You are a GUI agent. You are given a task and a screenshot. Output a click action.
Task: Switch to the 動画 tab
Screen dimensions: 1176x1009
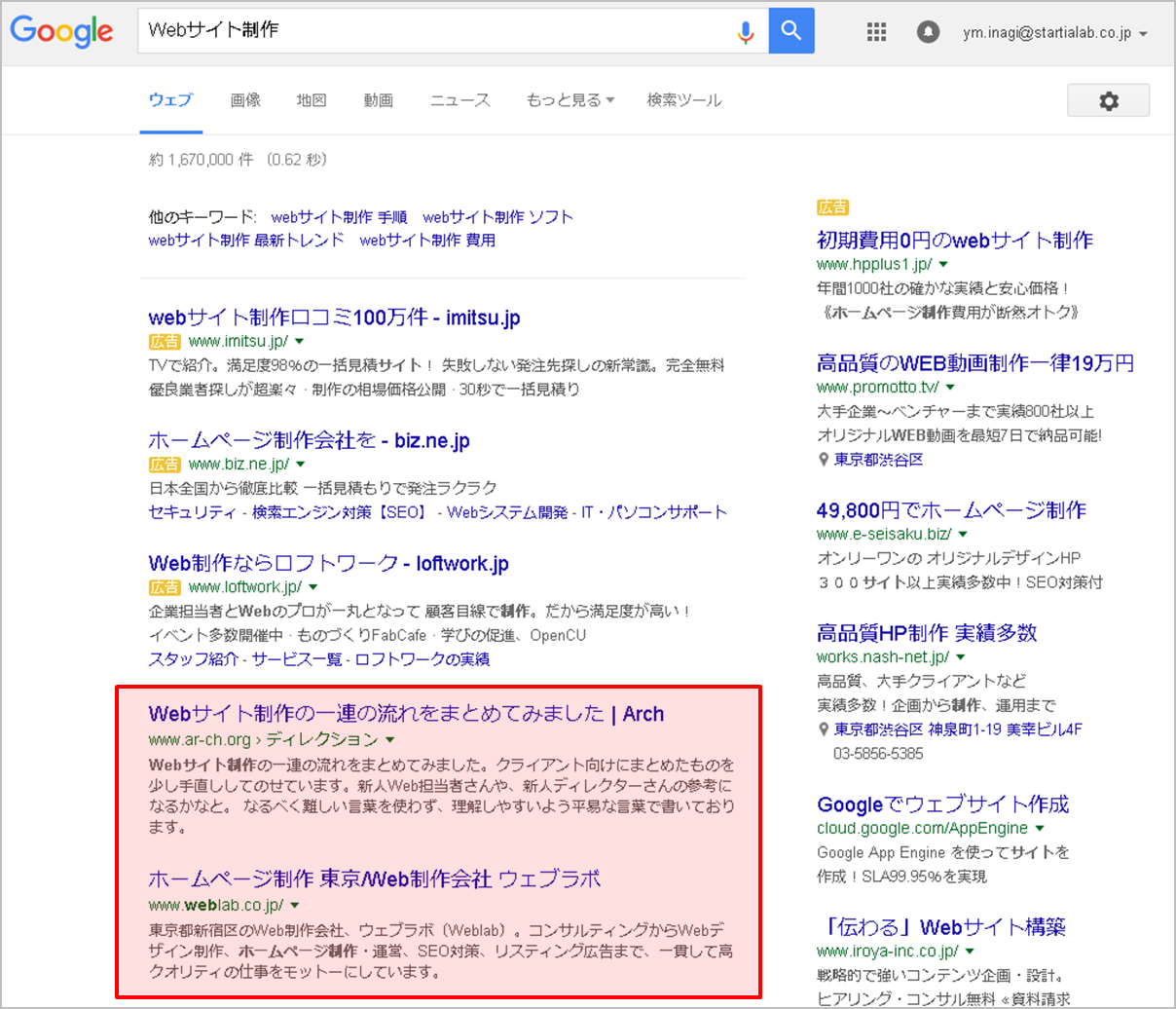click(x=379, y=99)
